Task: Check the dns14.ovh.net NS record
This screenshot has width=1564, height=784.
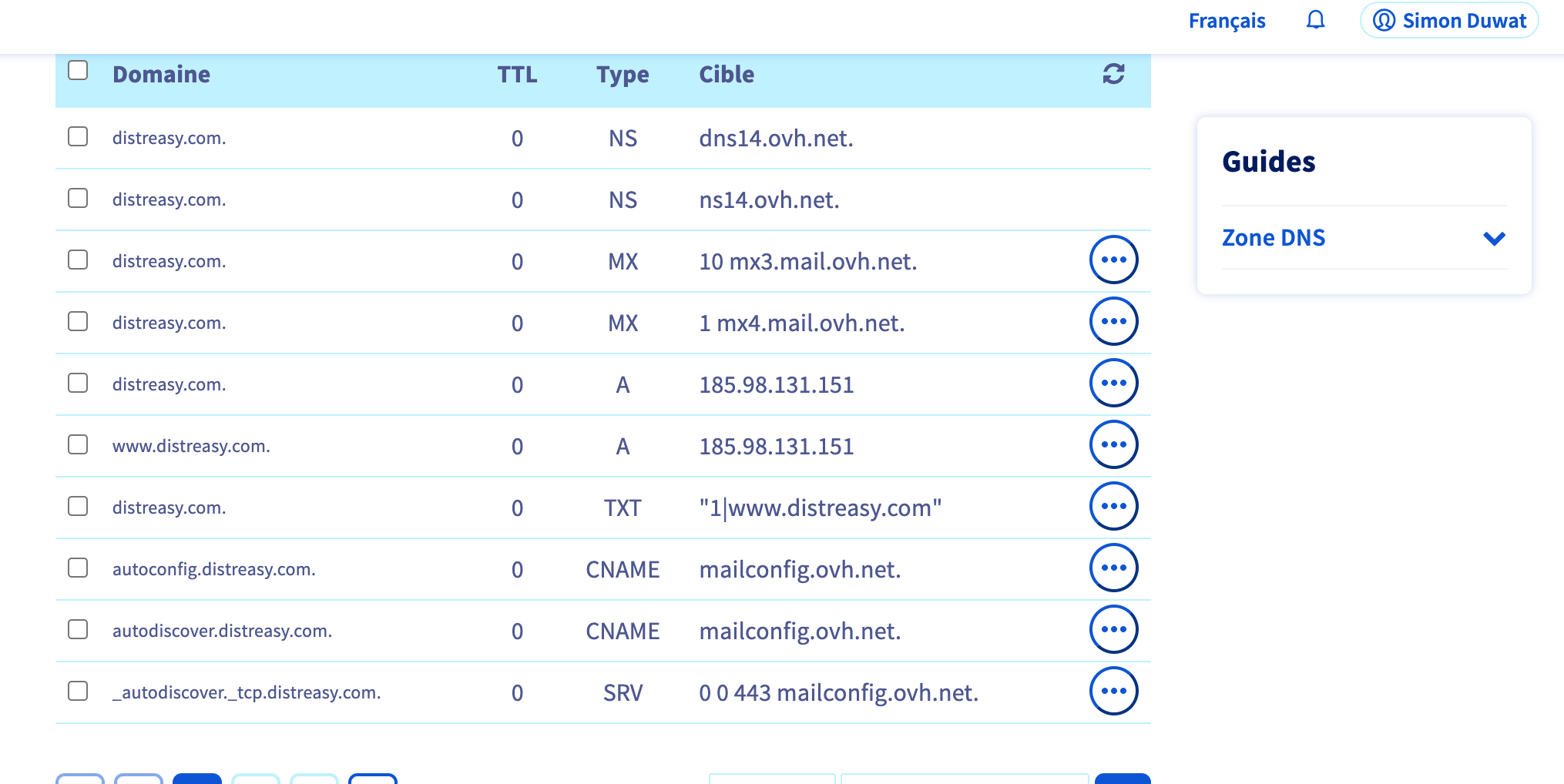Action: tap(78, 137)
